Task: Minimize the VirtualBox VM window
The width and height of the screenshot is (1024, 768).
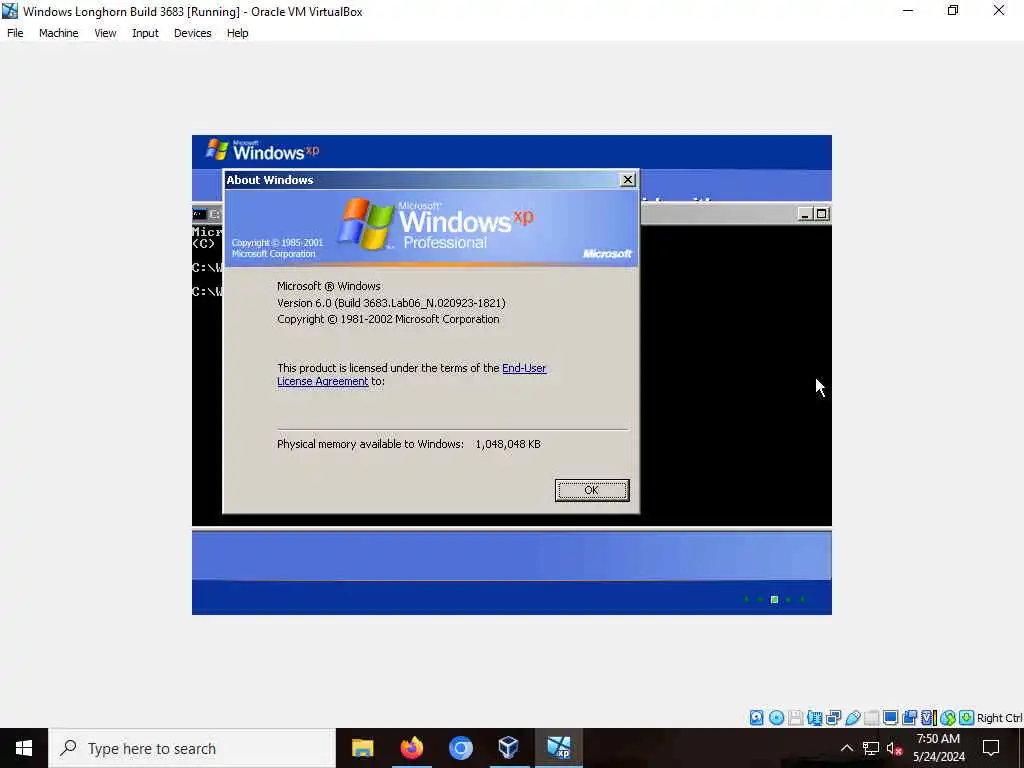Action: tap(908, 10)
